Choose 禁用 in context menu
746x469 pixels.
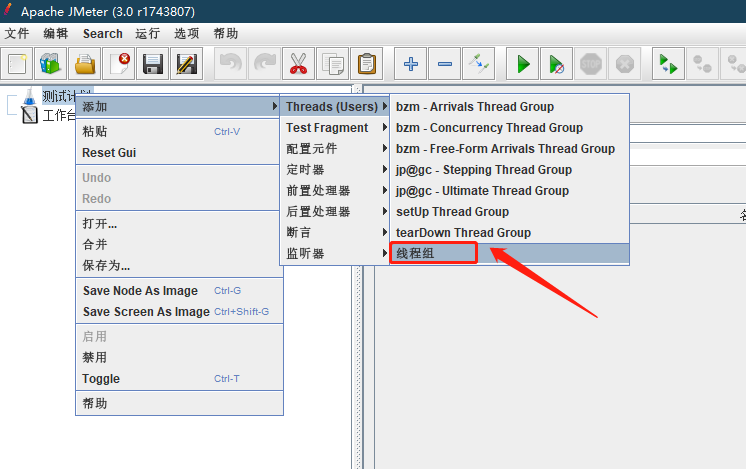179,358
